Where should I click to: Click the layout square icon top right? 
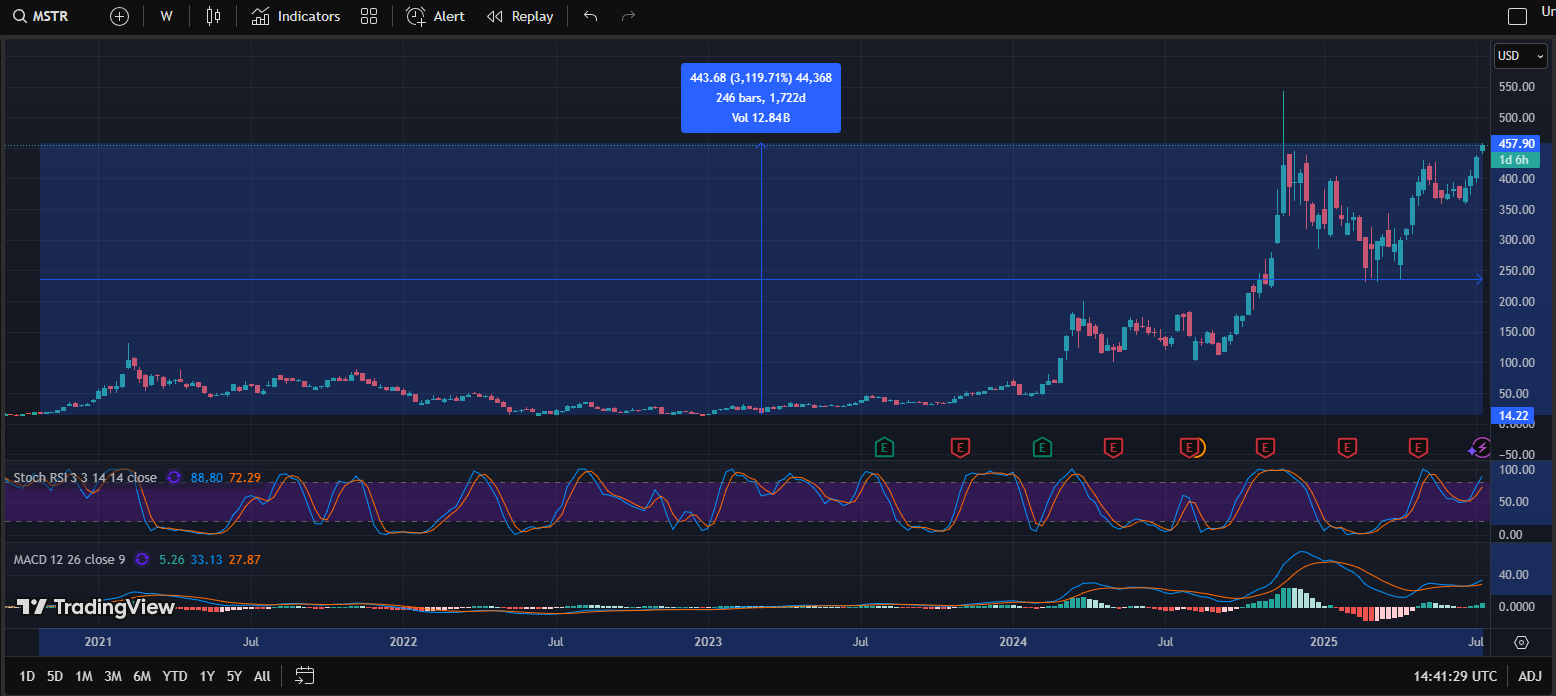[x=1517, y=16]
